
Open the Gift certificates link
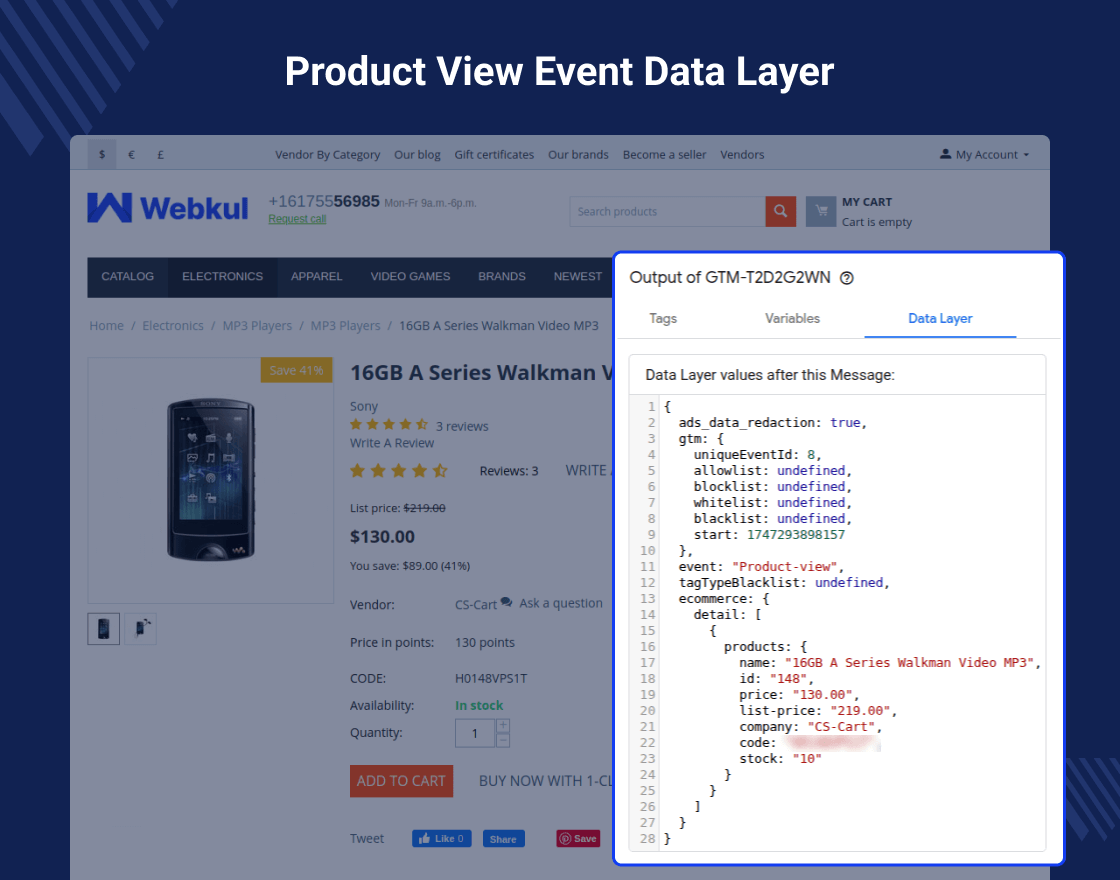494,154
